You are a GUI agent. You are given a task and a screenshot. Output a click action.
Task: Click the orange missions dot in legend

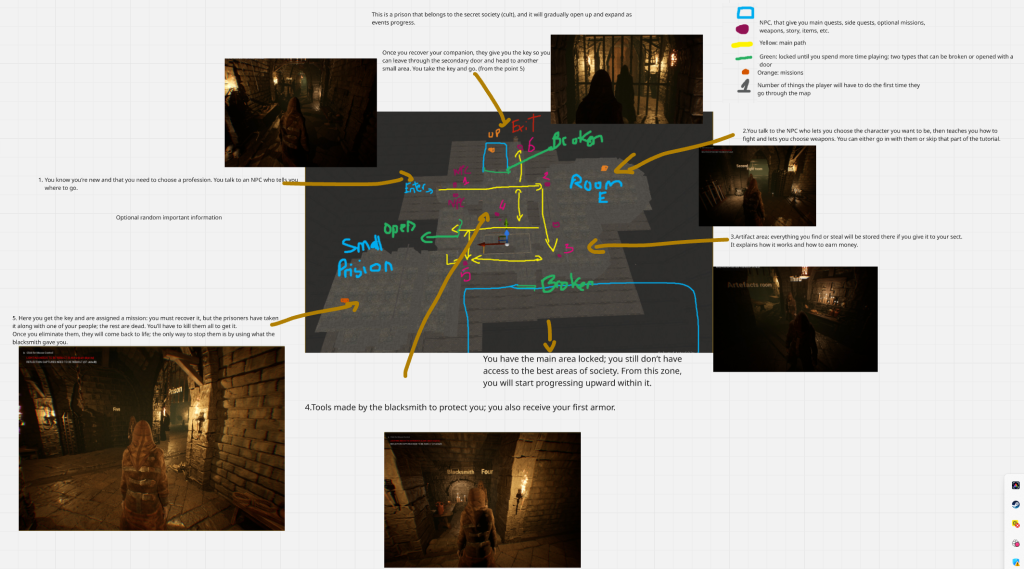click(x=744, y=71)
